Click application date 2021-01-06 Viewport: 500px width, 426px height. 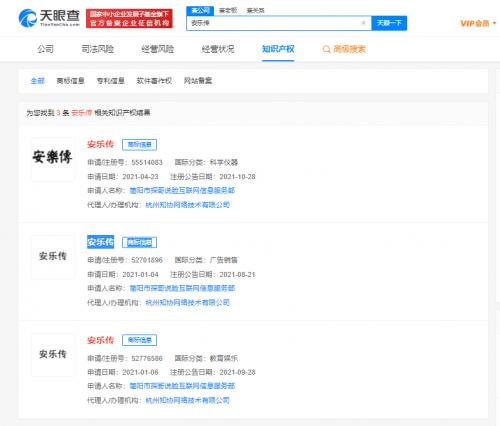pos(140,372)
